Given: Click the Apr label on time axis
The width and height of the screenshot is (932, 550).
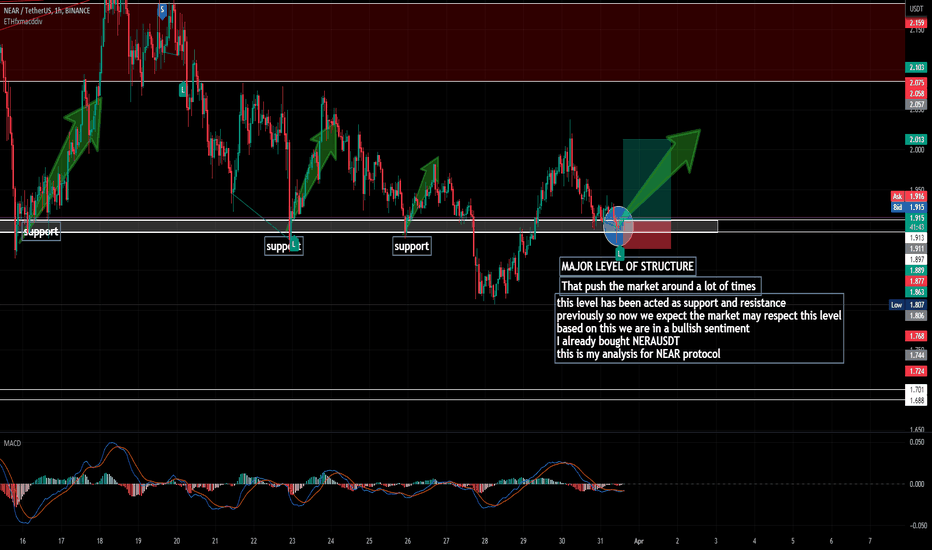Looking at the screenshot, I should click(x=639, y=541).
